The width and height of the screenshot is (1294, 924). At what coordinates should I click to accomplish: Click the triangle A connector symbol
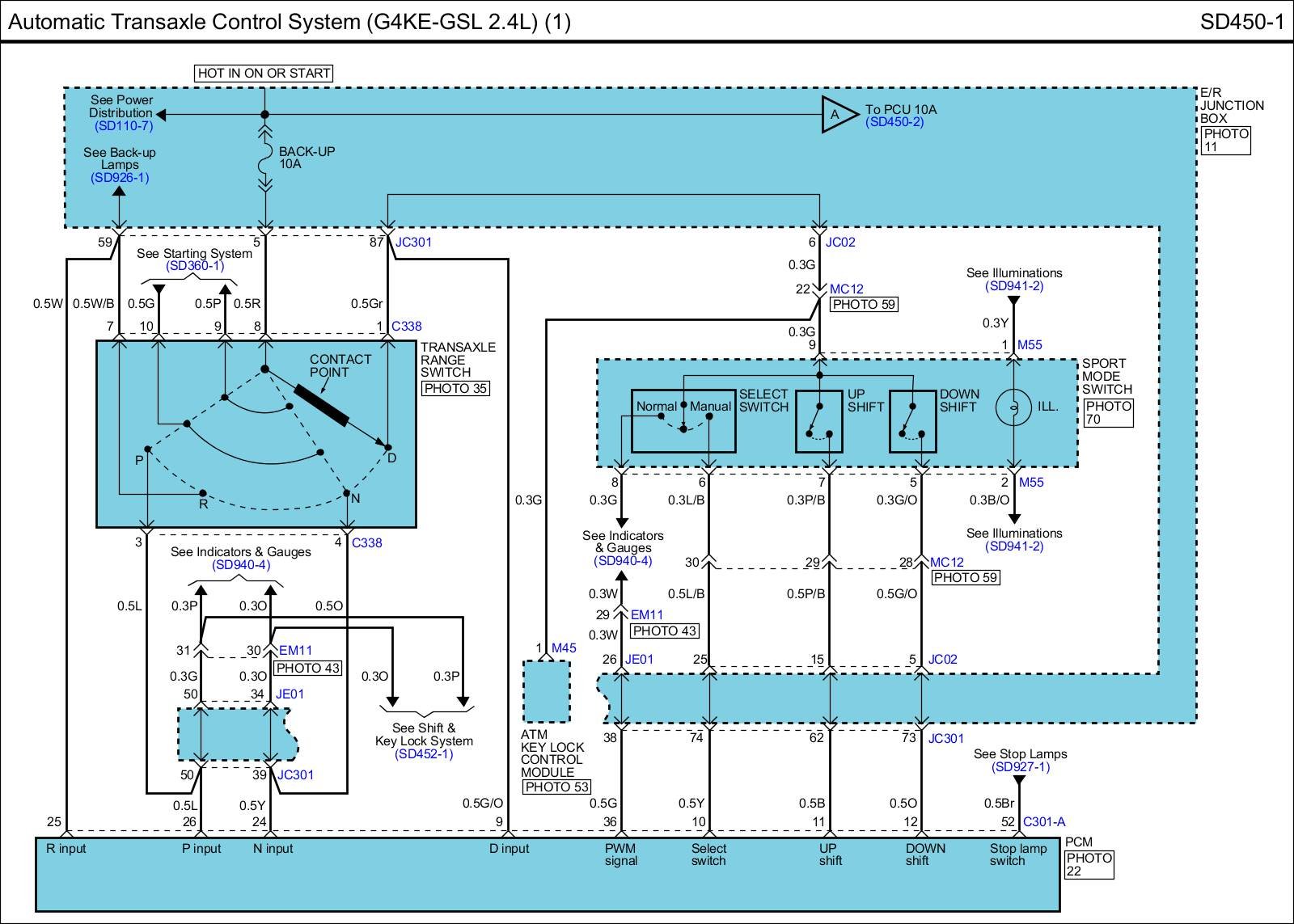tap(838, 115)
